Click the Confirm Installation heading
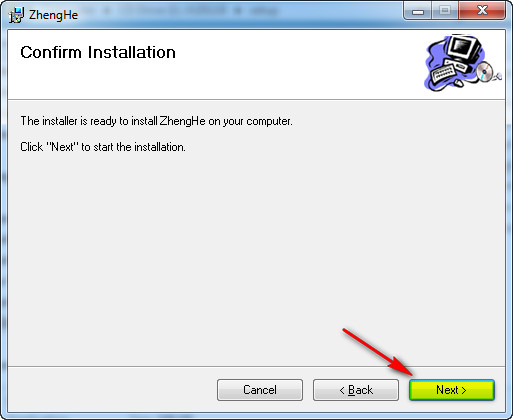 click(x=98, y=52)
